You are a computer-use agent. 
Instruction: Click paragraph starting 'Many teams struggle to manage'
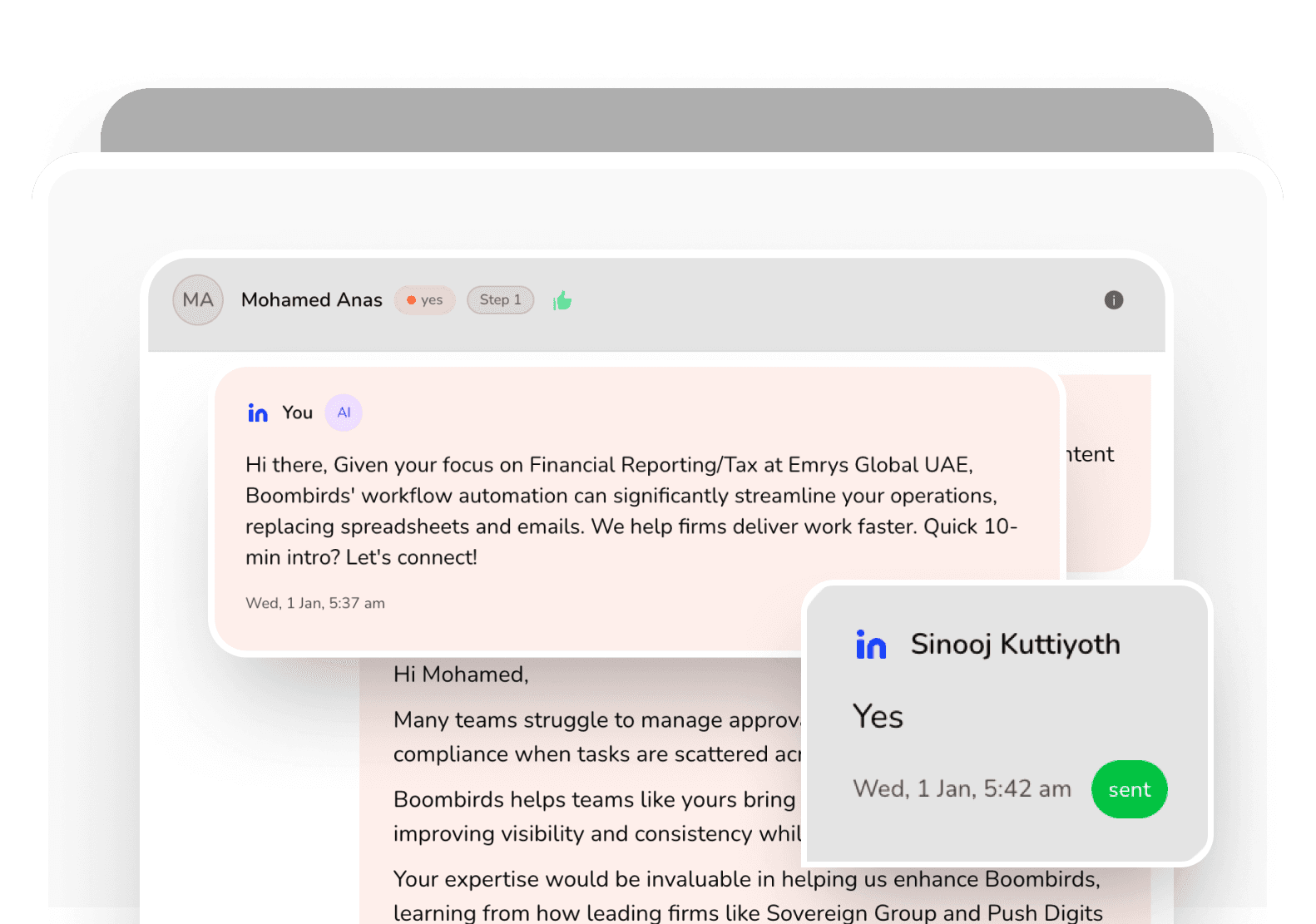597,737
